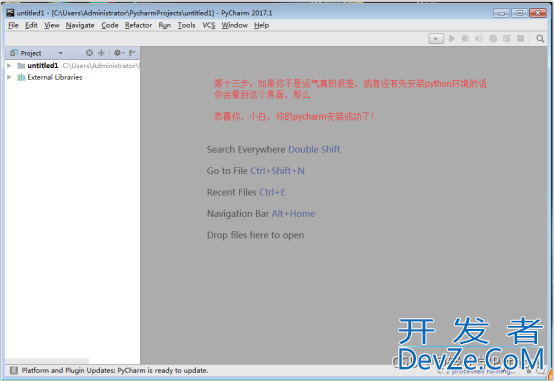Click the PyCharm app icon in title bar
Image resolution: width=554 pixels, height=381 pixels.
pos(11,13)
